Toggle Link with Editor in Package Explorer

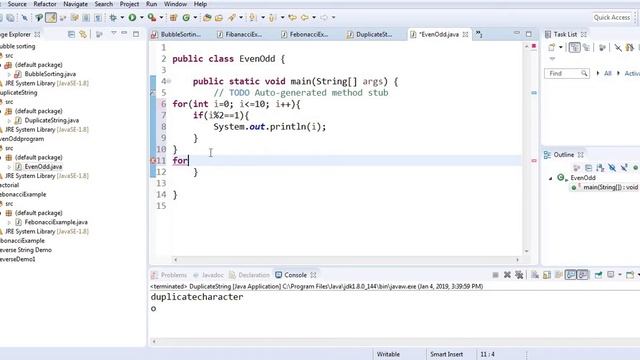(x=83, y=34)
